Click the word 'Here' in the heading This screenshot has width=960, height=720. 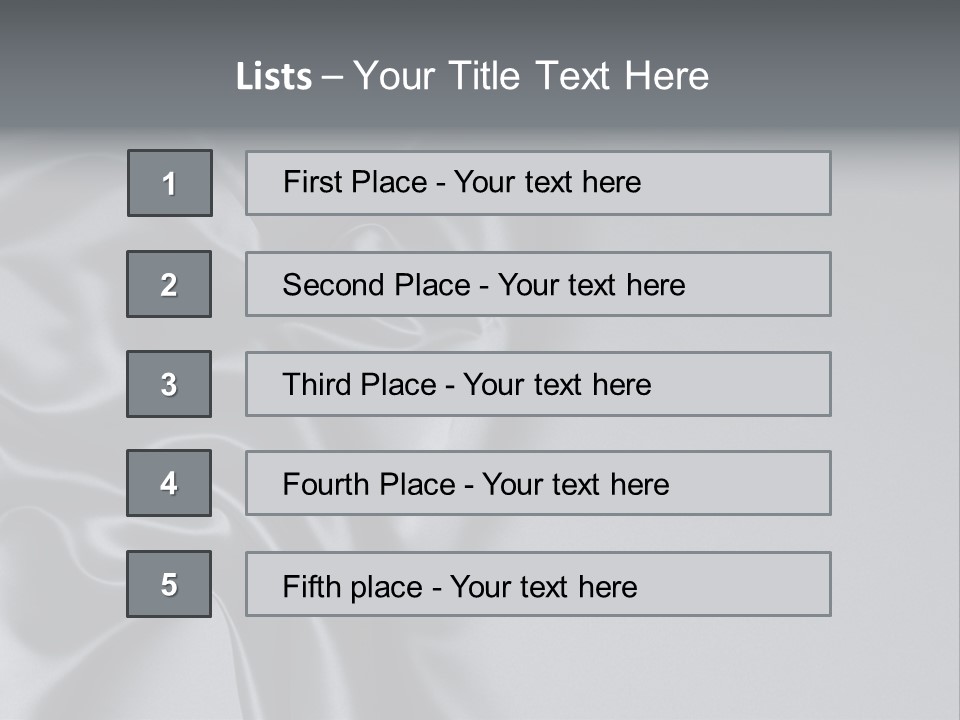point(667,76)
